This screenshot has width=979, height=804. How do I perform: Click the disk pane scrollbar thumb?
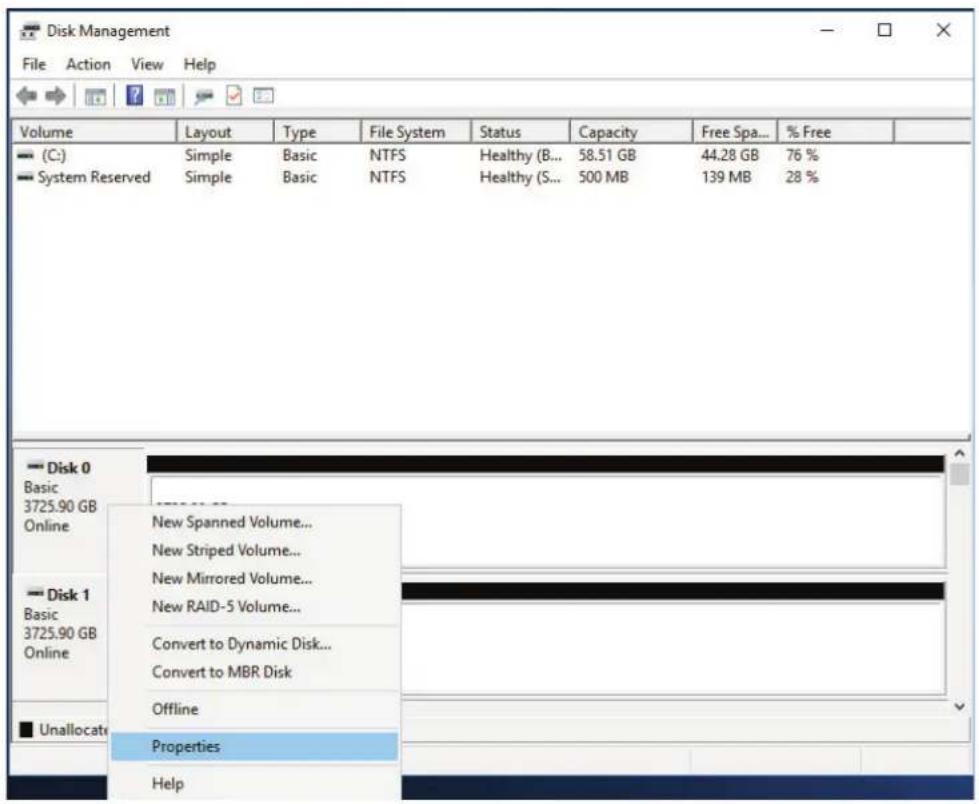(x=960, y=474)
